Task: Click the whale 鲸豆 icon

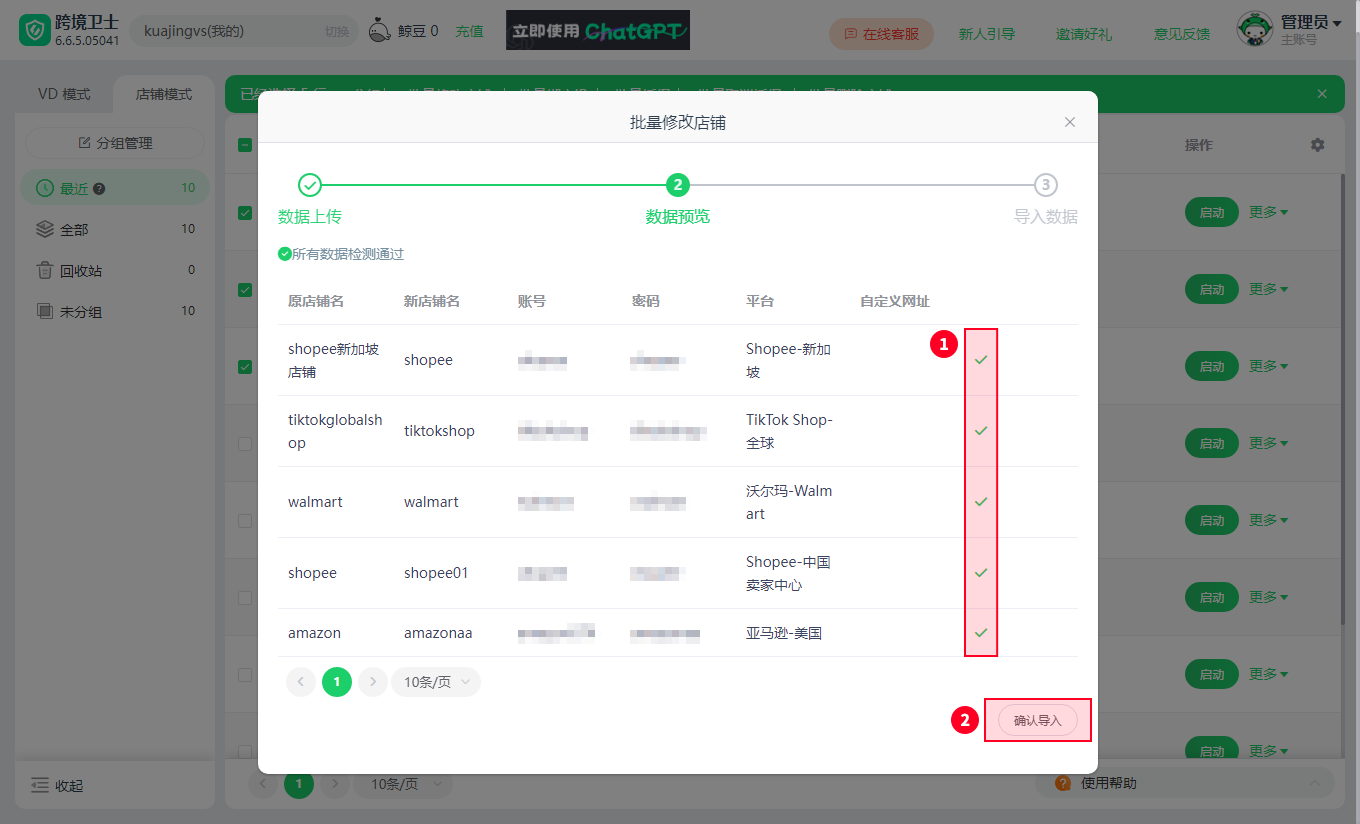Action: click(x=380, y=31)
